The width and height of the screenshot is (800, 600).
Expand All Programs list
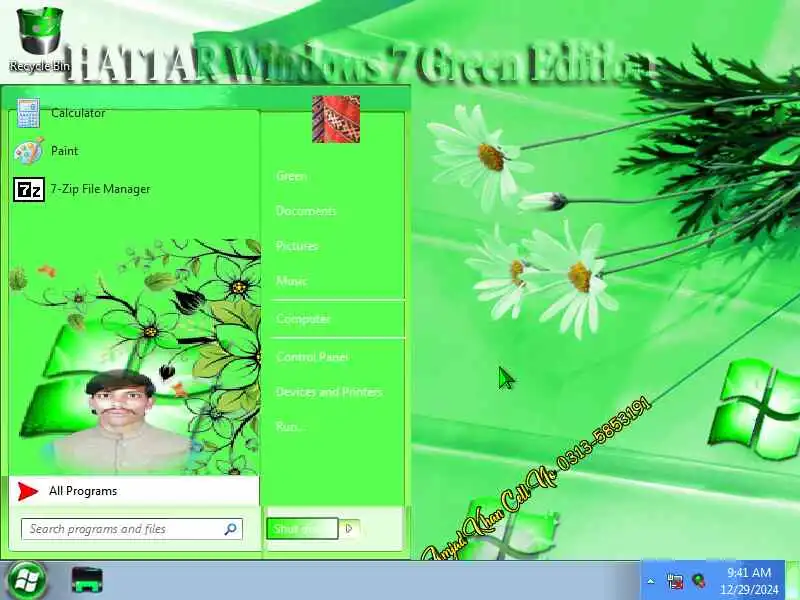pyautogui.click(x=134, y=491)
